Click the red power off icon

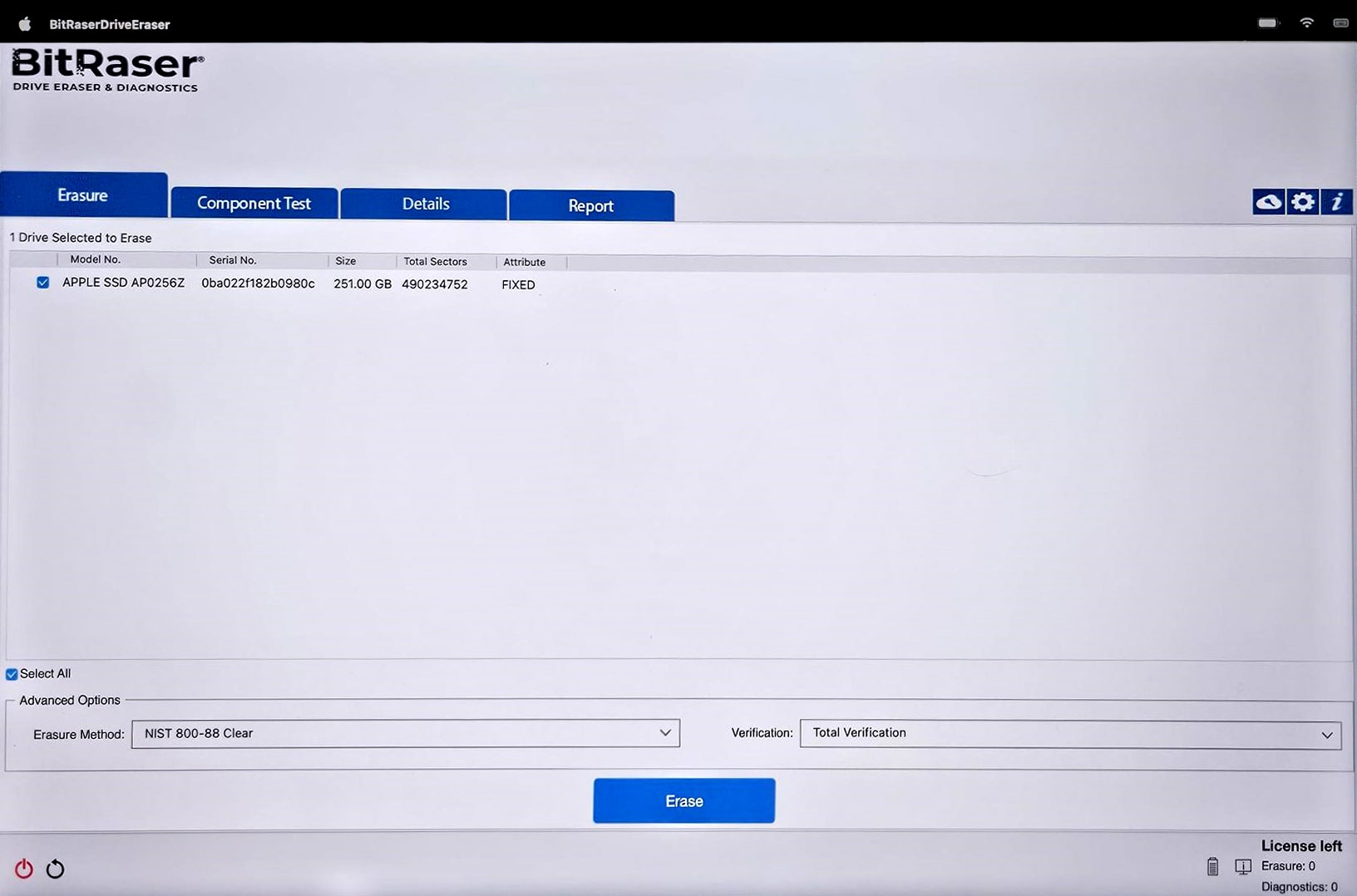coord(24,869)
